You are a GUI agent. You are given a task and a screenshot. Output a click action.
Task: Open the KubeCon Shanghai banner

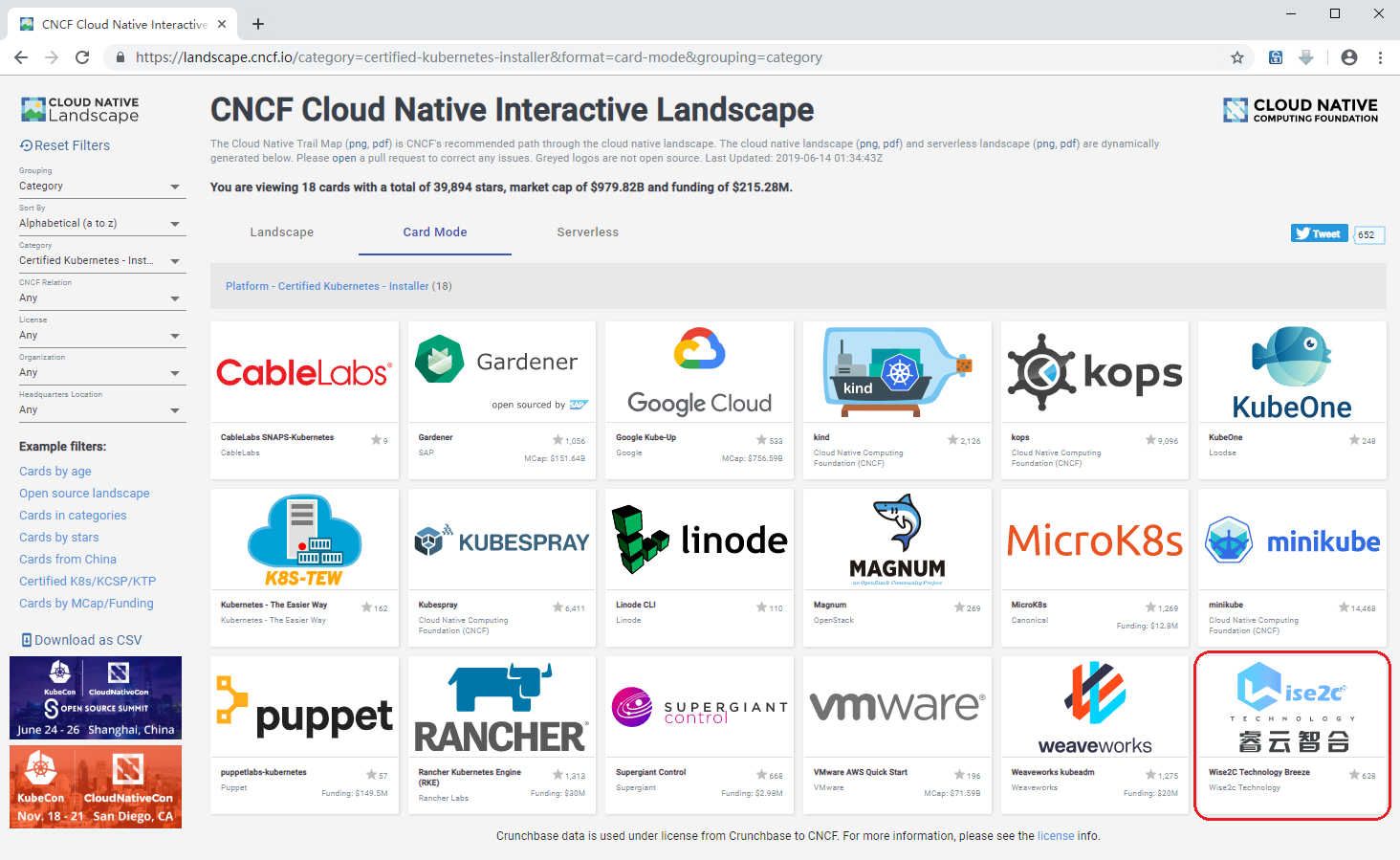click(x=96, y=697)
